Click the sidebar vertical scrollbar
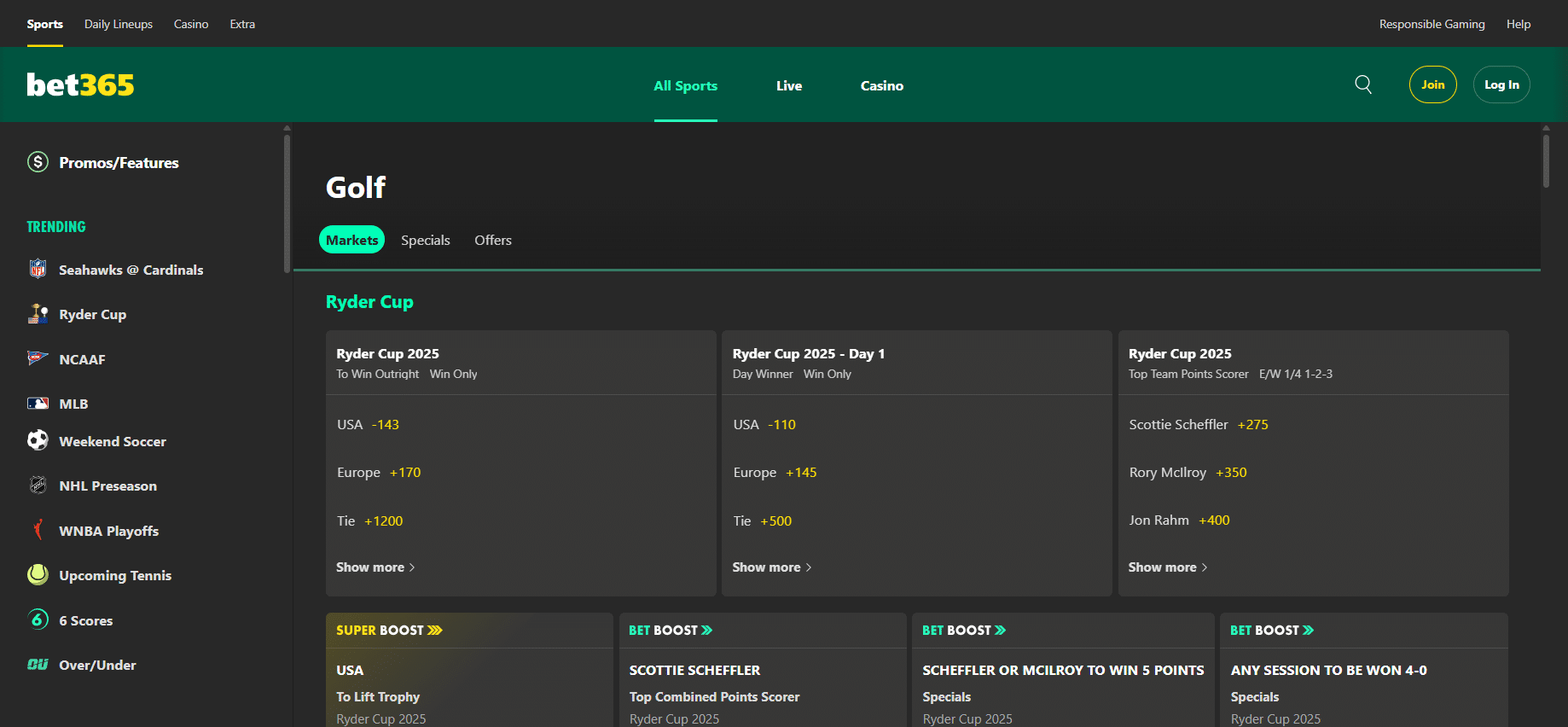1568x727 pixels. (x=287, y=202)
